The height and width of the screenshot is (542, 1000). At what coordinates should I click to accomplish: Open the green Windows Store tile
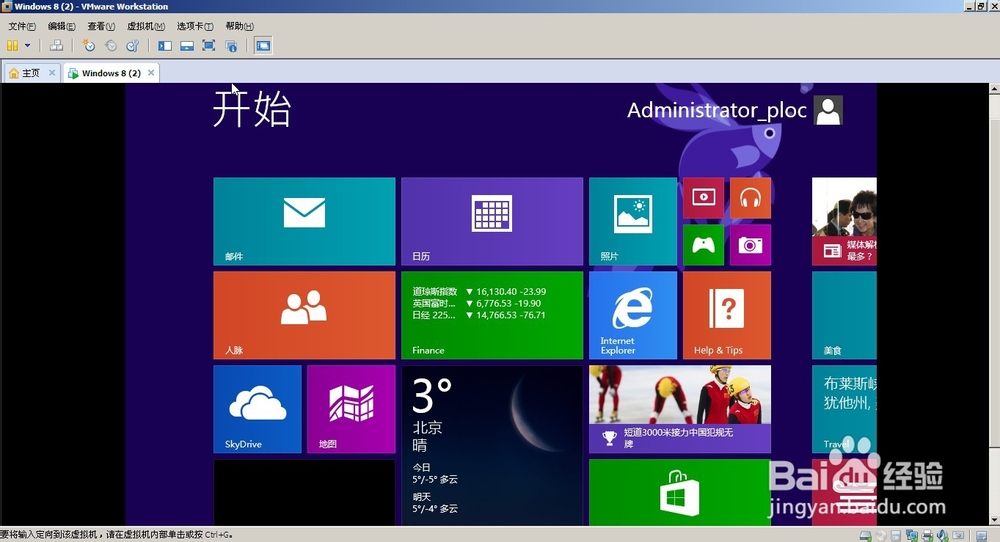click(680, 492)
